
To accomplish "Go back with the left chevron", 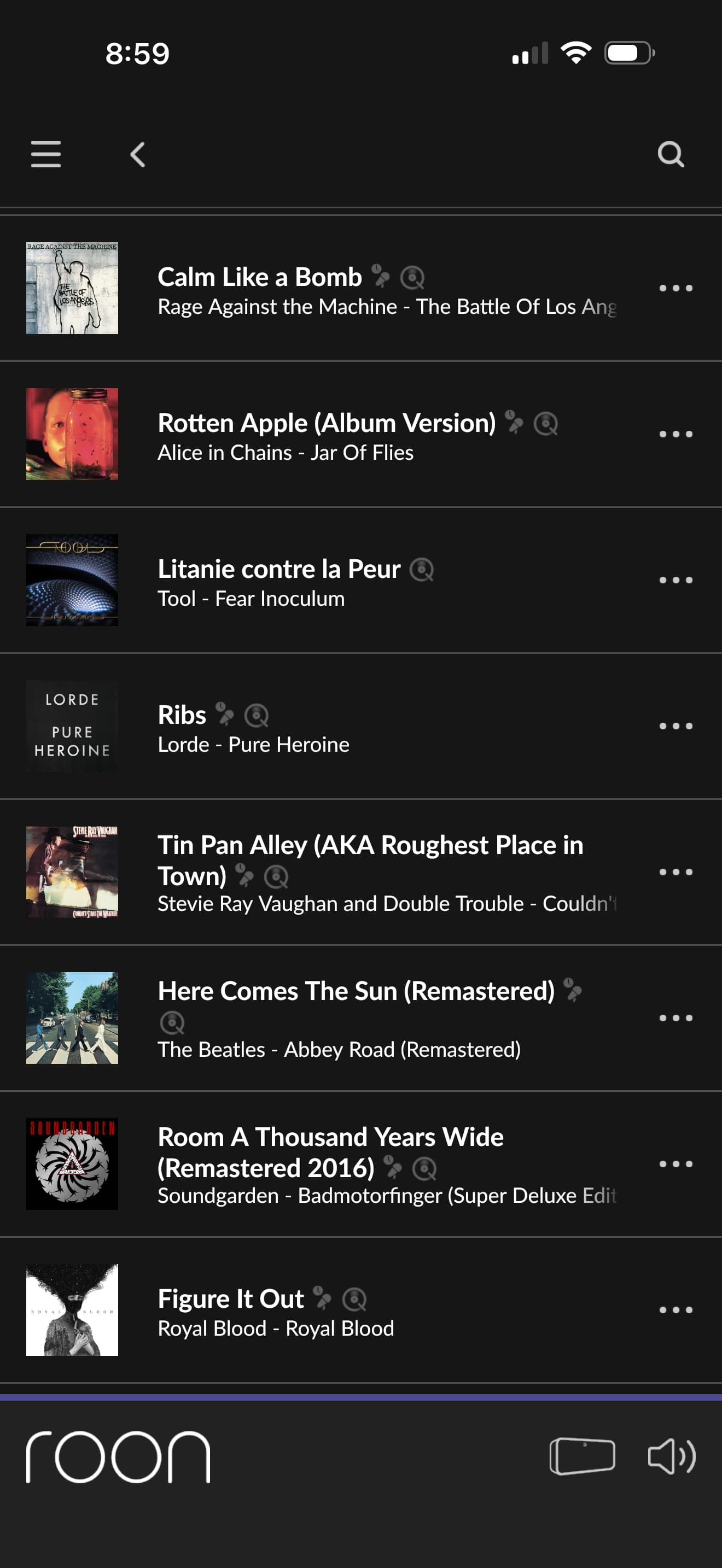I will click(x=138, y=155).
